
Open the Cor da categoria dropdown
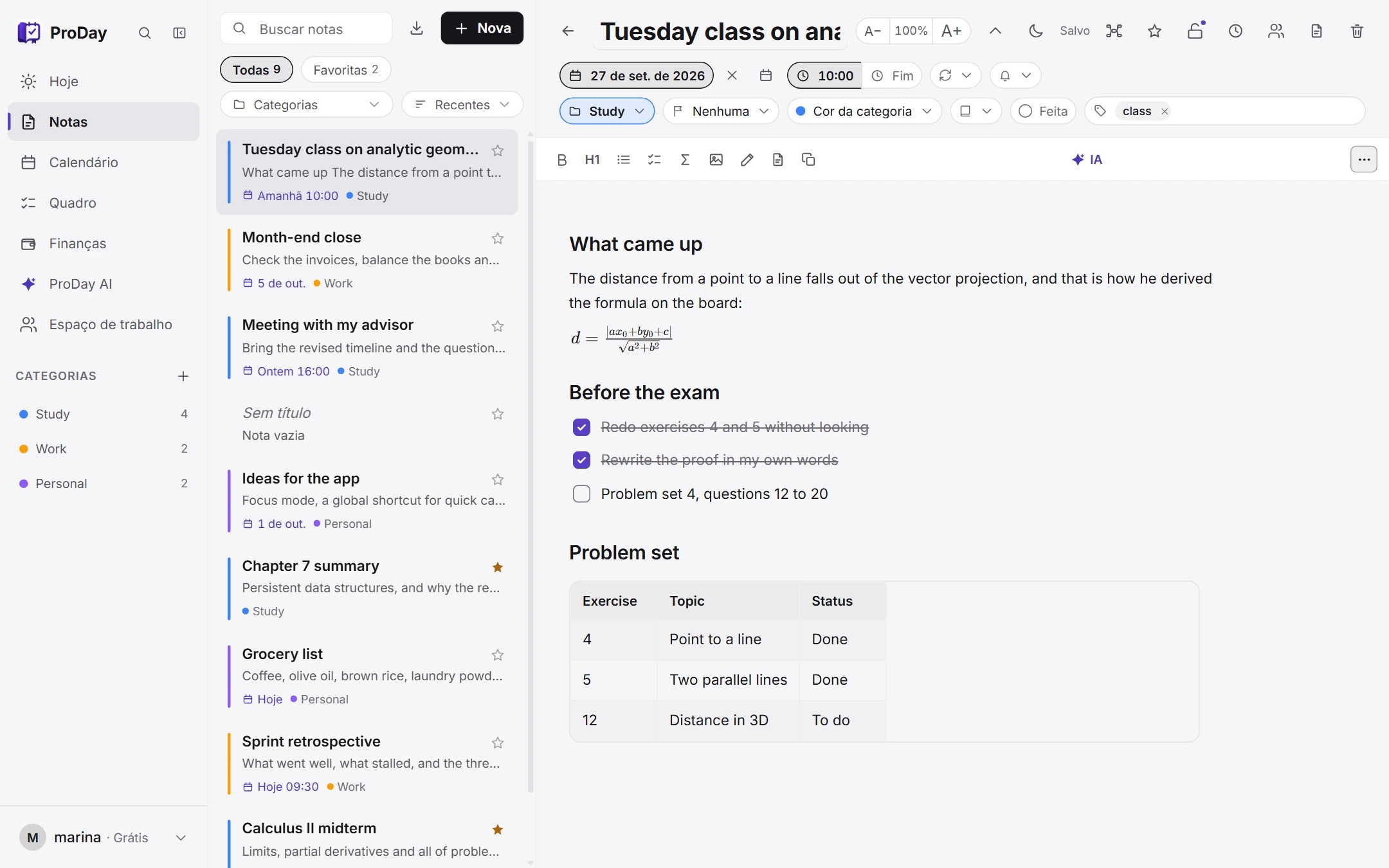tap(864, 111)
